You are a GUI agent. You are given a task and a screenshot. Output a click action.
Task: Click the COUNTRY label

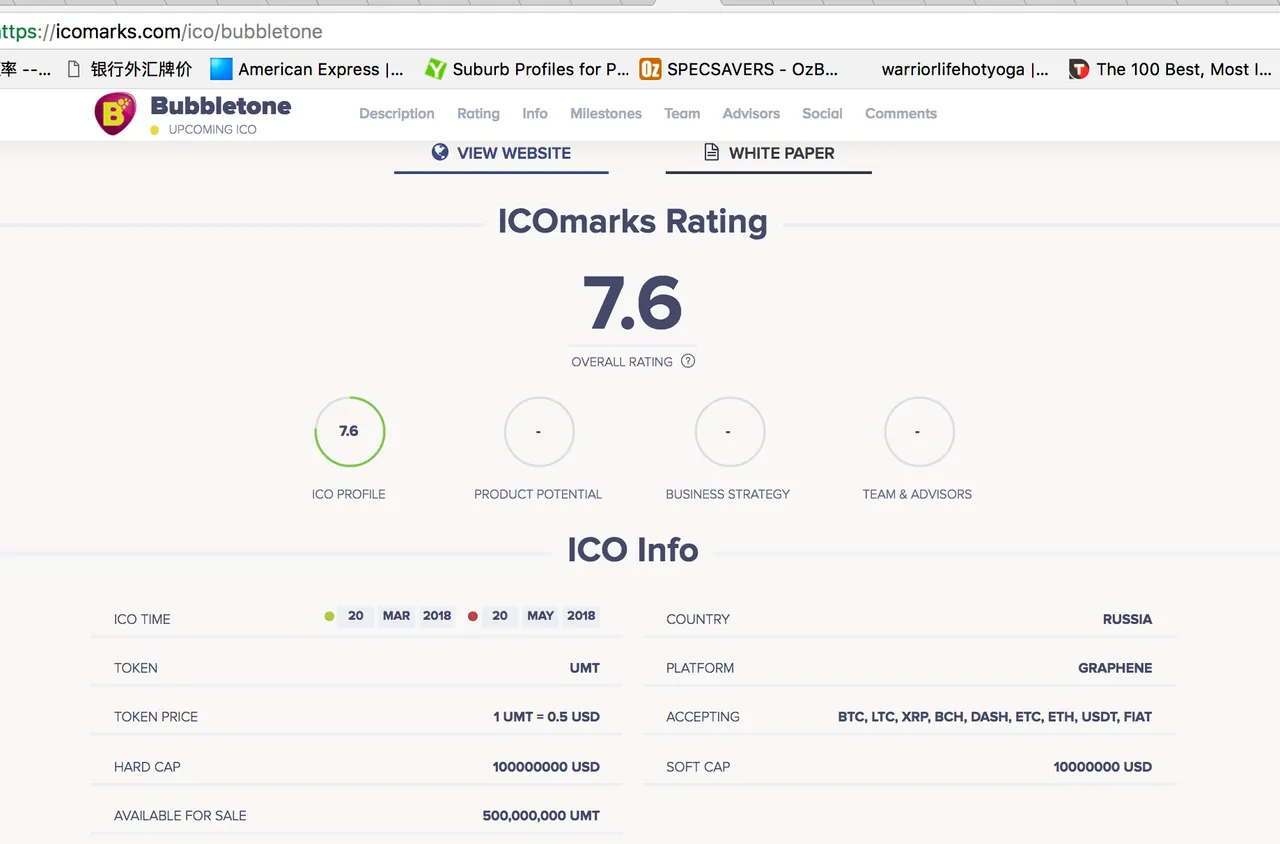(x=698, y=619)
